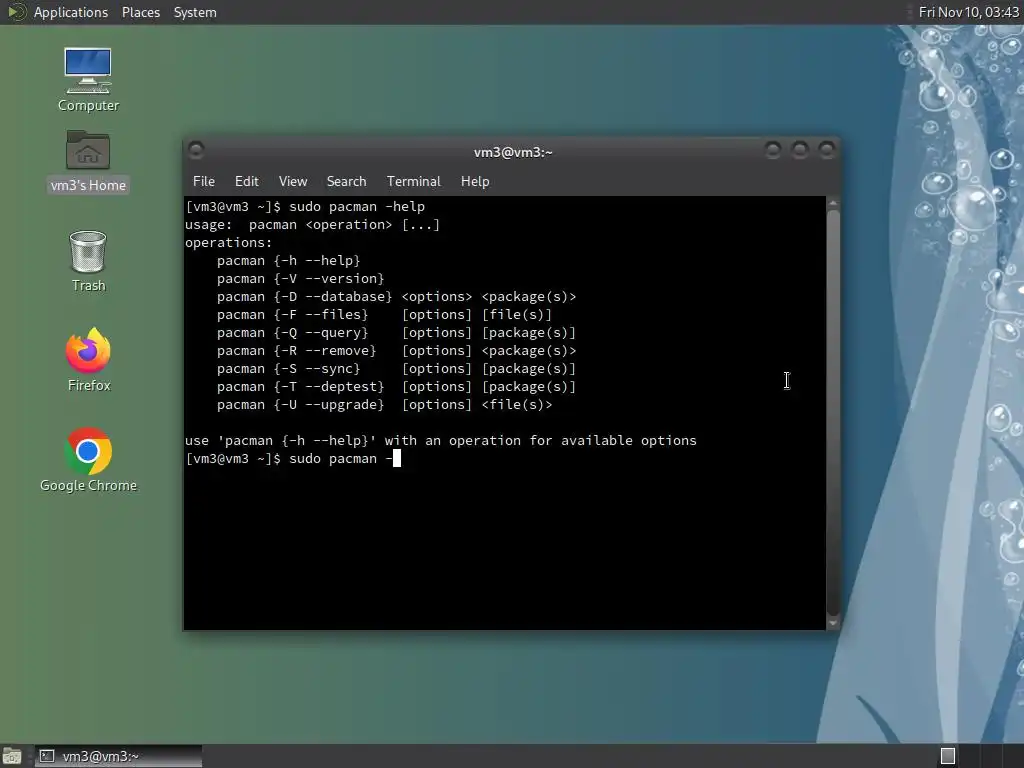Open the terminal View menu
Image resolution: width=1024 pixels, height=768 pixels.
(293, 182)
